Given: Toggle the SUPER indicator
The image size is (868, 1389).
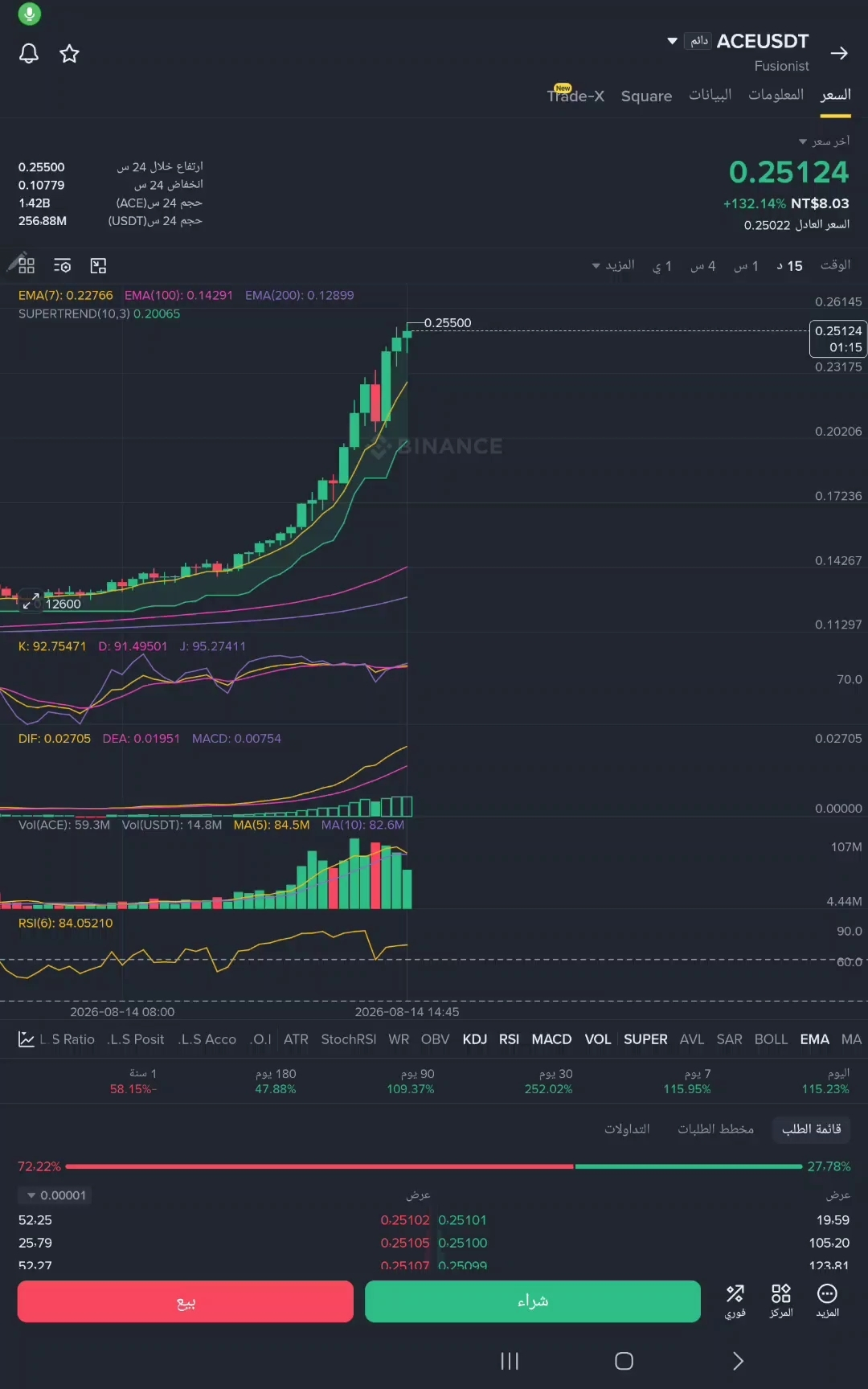Looking at the screenshot, I should click(645, 1039).
